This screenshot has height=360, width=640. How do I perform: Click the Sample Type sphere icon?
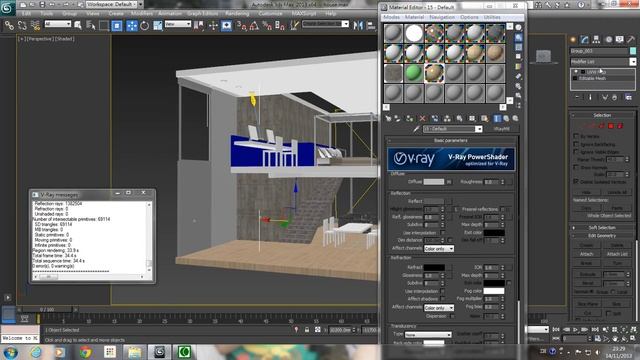[518, 27]
